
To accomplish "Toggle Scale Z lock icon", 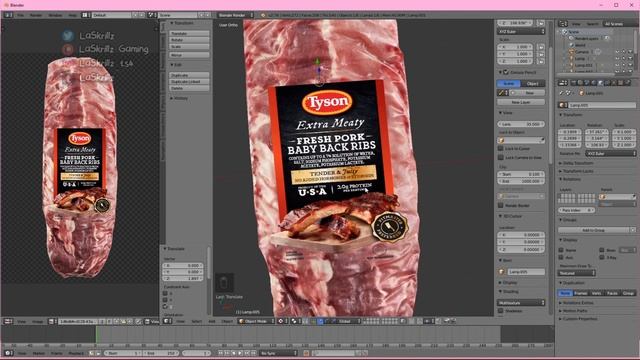I will pyautogui.click(x=541, y=61).
